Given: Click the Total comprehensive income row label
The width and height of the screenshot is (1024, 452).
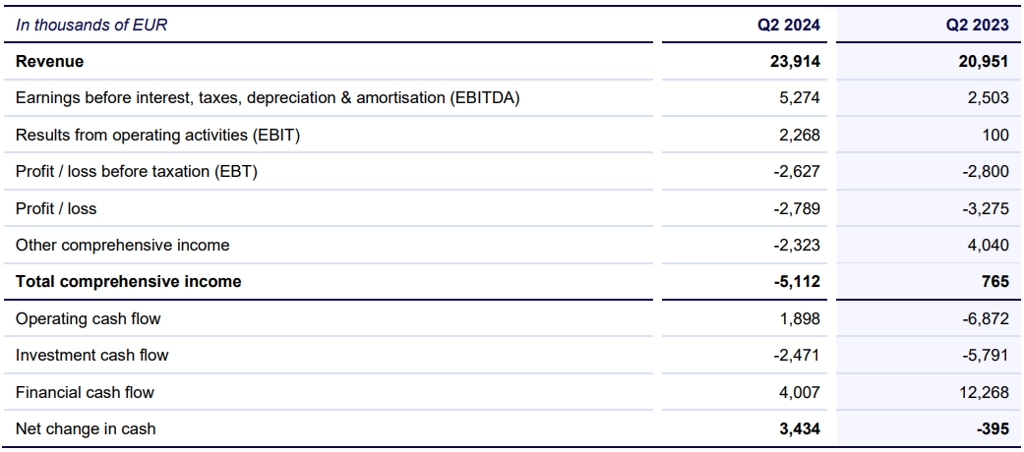Looking at the screenshot, I should [x=128, y=282].
